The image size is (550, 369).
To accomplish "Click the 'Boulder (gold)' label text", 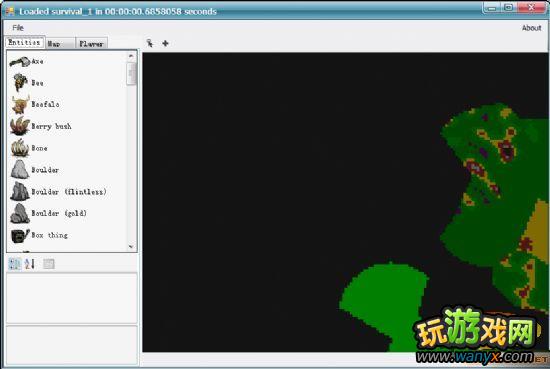I will 59,213.
